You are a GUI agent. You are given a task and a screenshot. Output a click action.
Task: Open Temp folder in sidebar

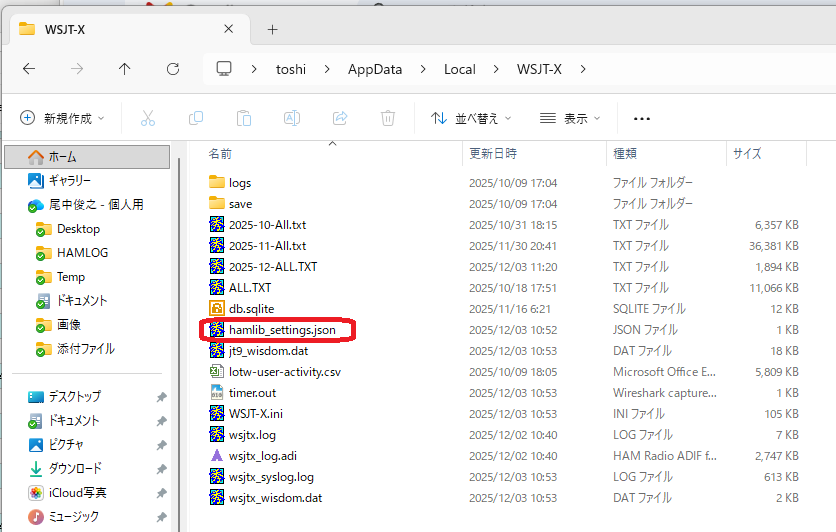[70, 277]
